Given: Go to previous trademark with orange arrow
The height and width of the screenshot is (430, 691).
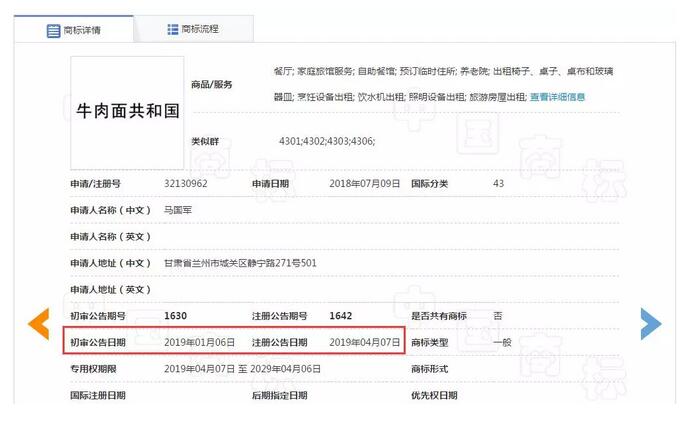Looking at the screenshot, I should 39,324.
